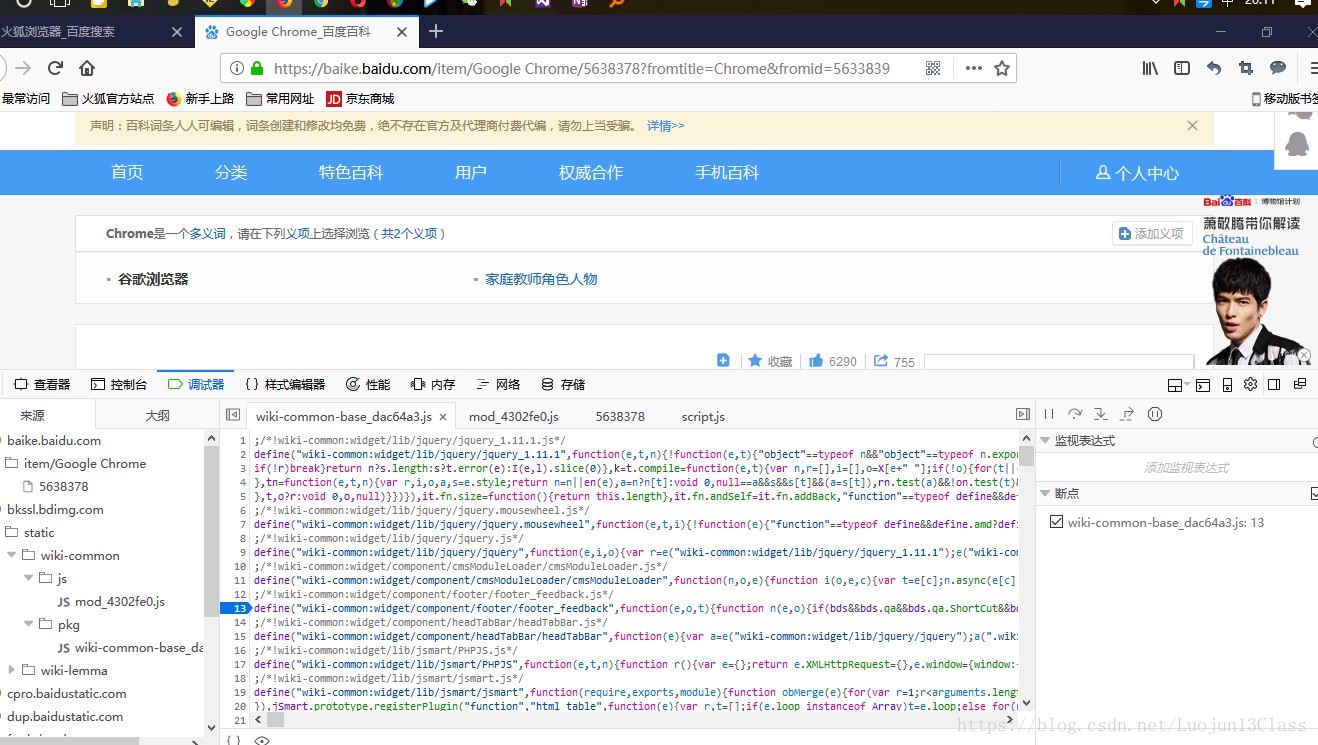Click the 添加义项 button on the page

(1151, 233)
